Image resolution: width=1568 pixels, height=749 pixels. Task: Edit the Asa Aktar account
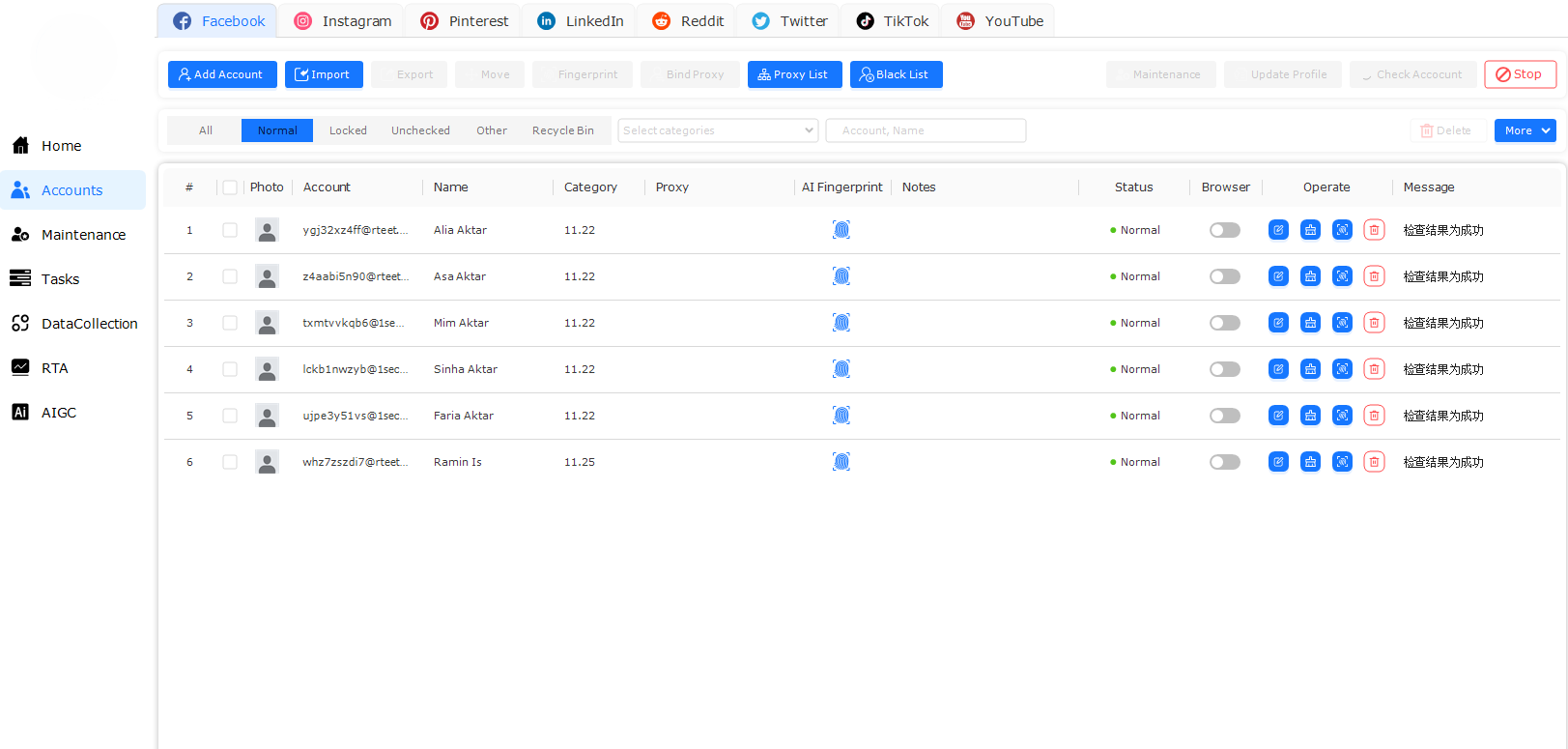1278,276
